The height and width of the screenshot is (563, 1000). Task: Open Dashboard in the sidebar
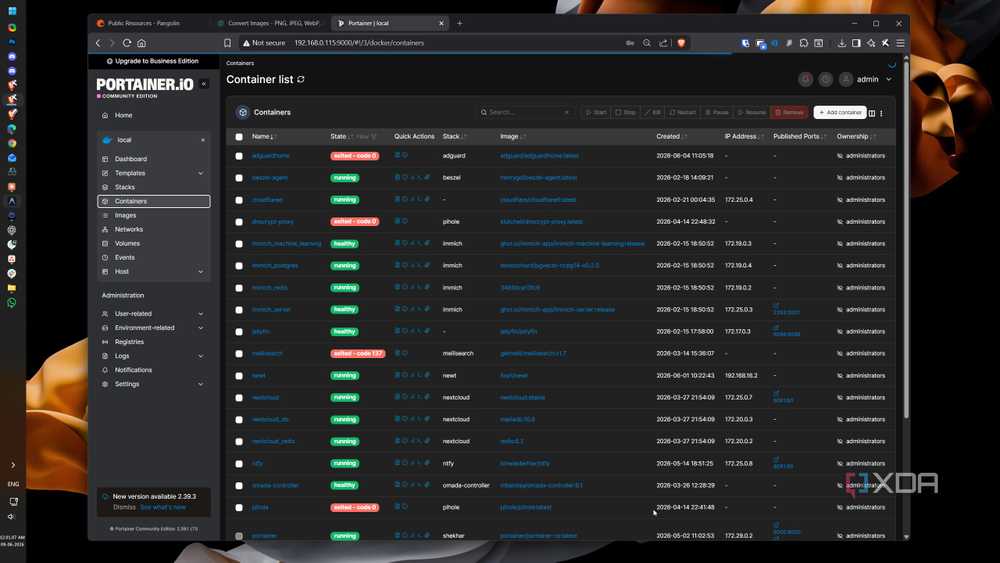[x=131, y=159]
